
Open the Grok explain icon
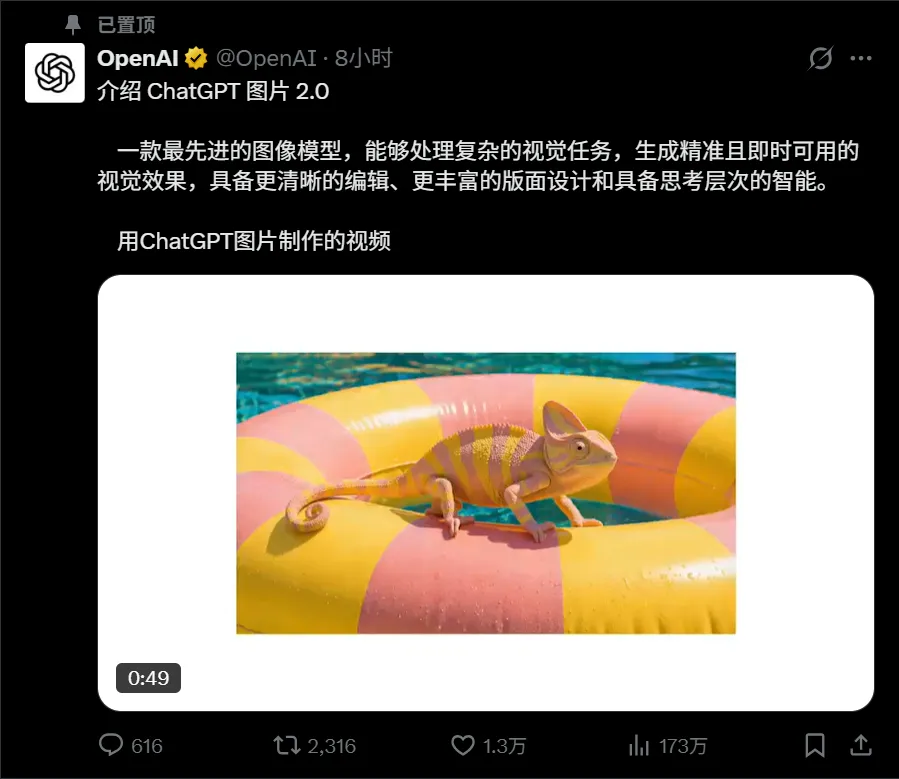820,58
